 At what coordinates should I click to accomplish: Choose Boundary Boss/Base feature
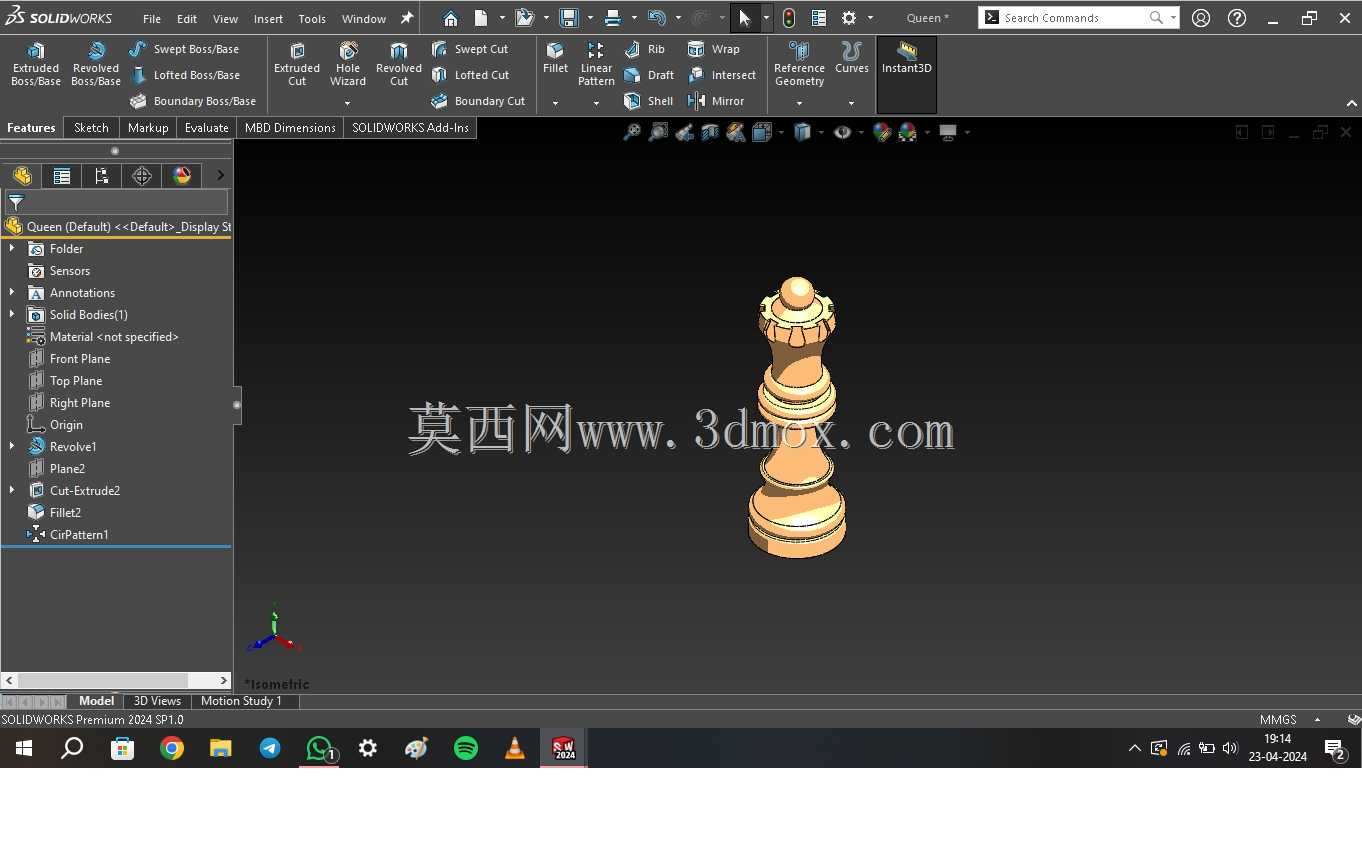193,101
